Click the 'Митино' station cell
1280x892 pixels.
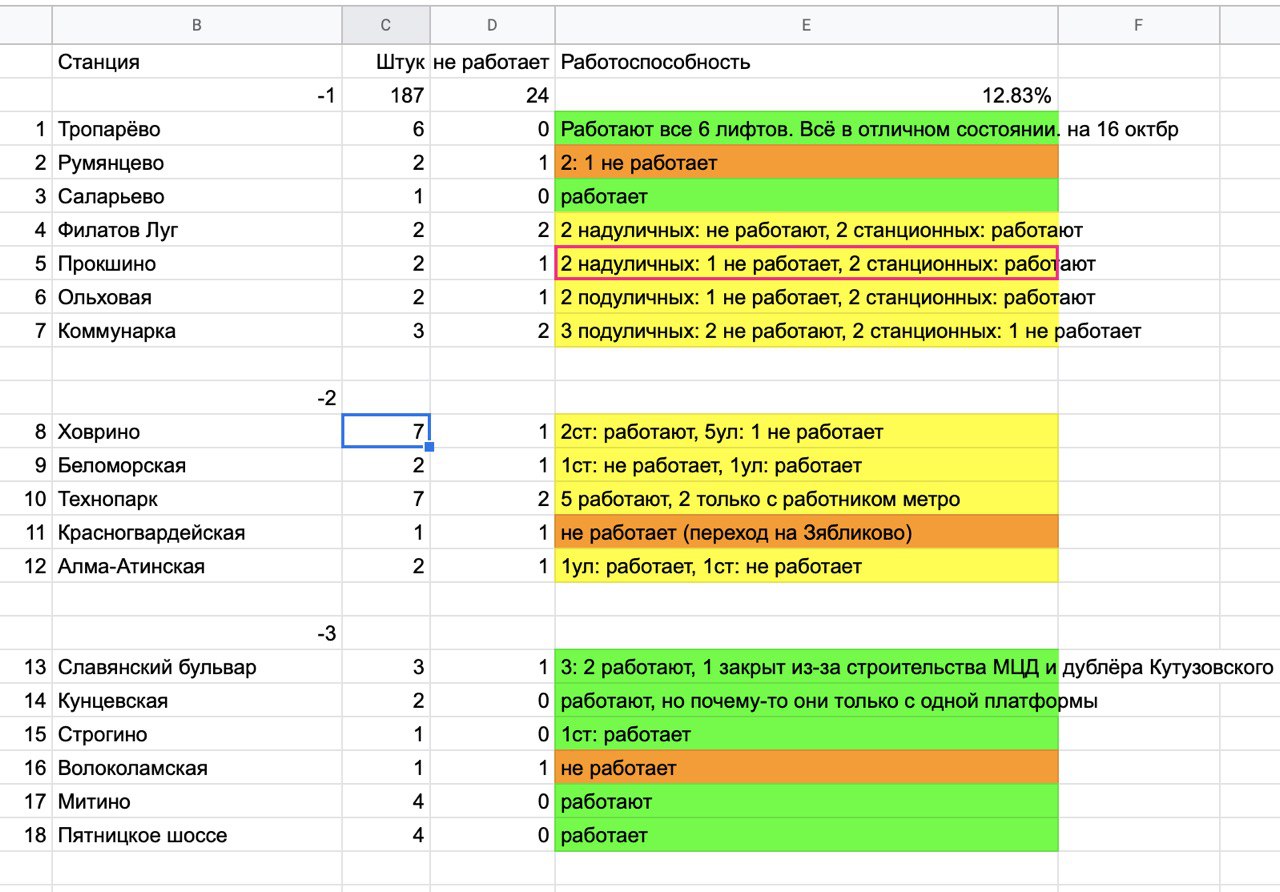(x=197, y=801)
